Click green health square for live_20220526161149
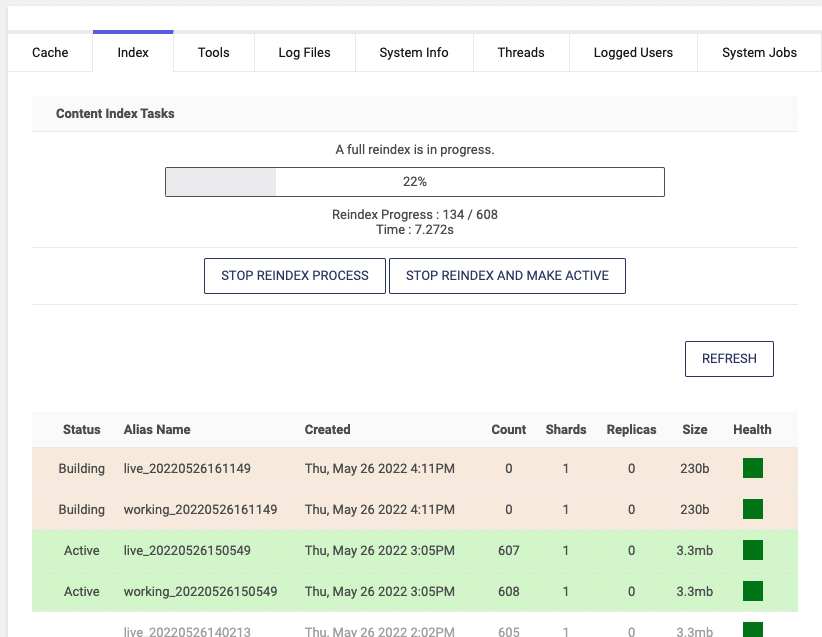This screenshot has height=637, width=822. [752, 468]
